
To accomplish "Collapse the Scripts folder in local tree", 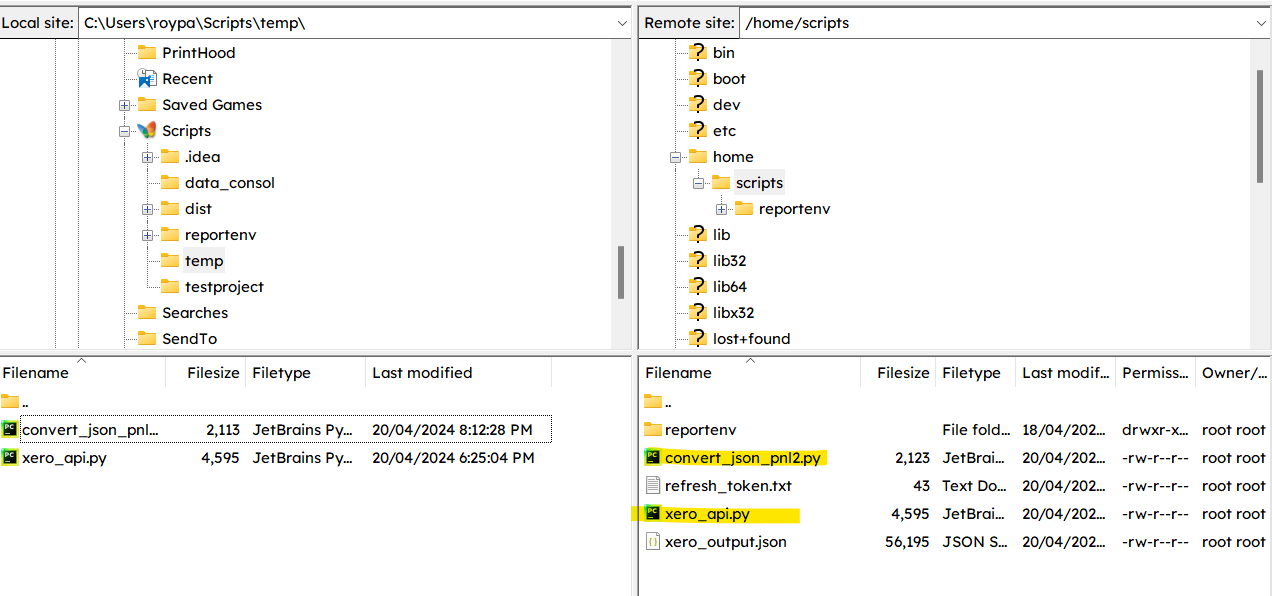I will click(x=124, y=131).
